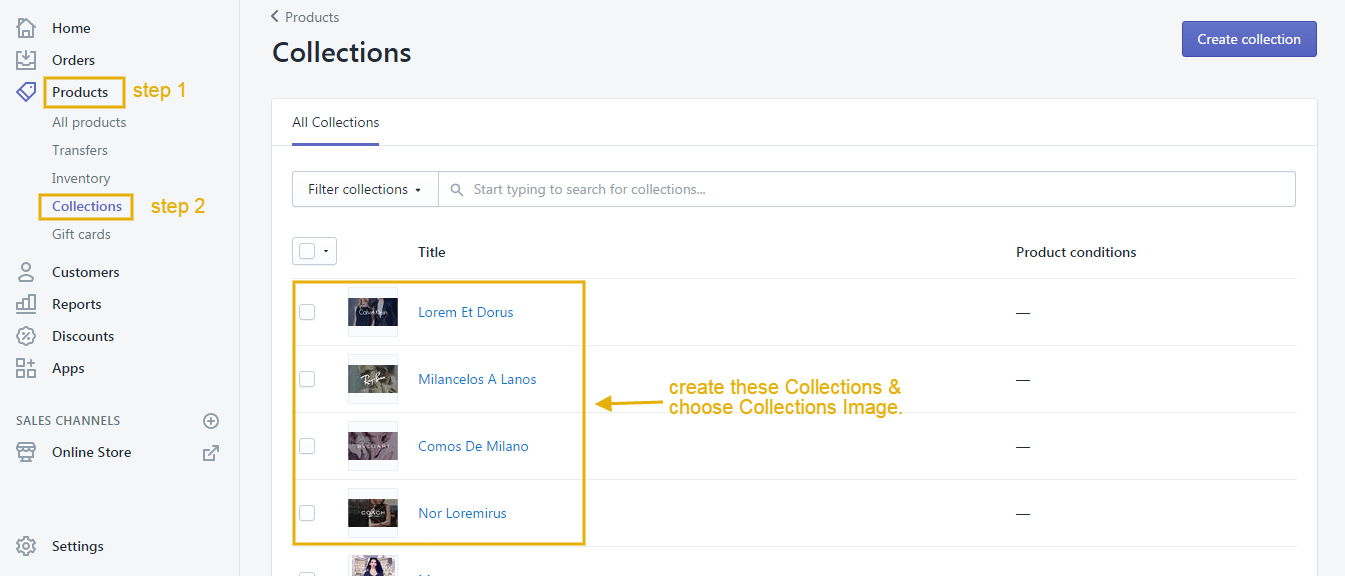
Task: Open the bulk selection dropdown arrow
Action: (x=326, y=252)
